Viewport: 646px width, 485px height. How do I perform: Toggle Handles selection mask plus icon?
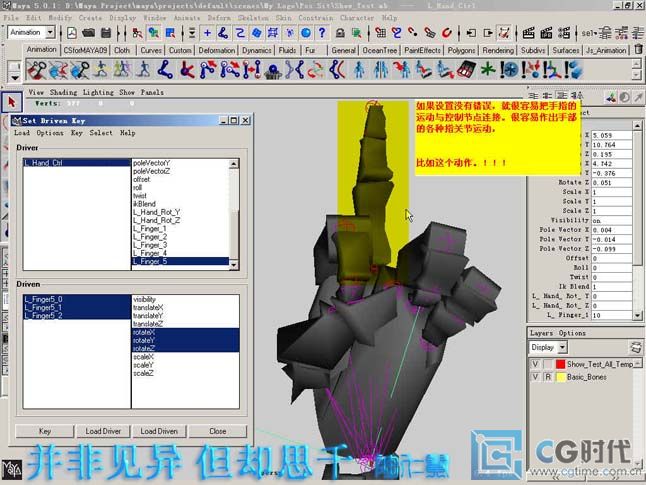(207, 33)
